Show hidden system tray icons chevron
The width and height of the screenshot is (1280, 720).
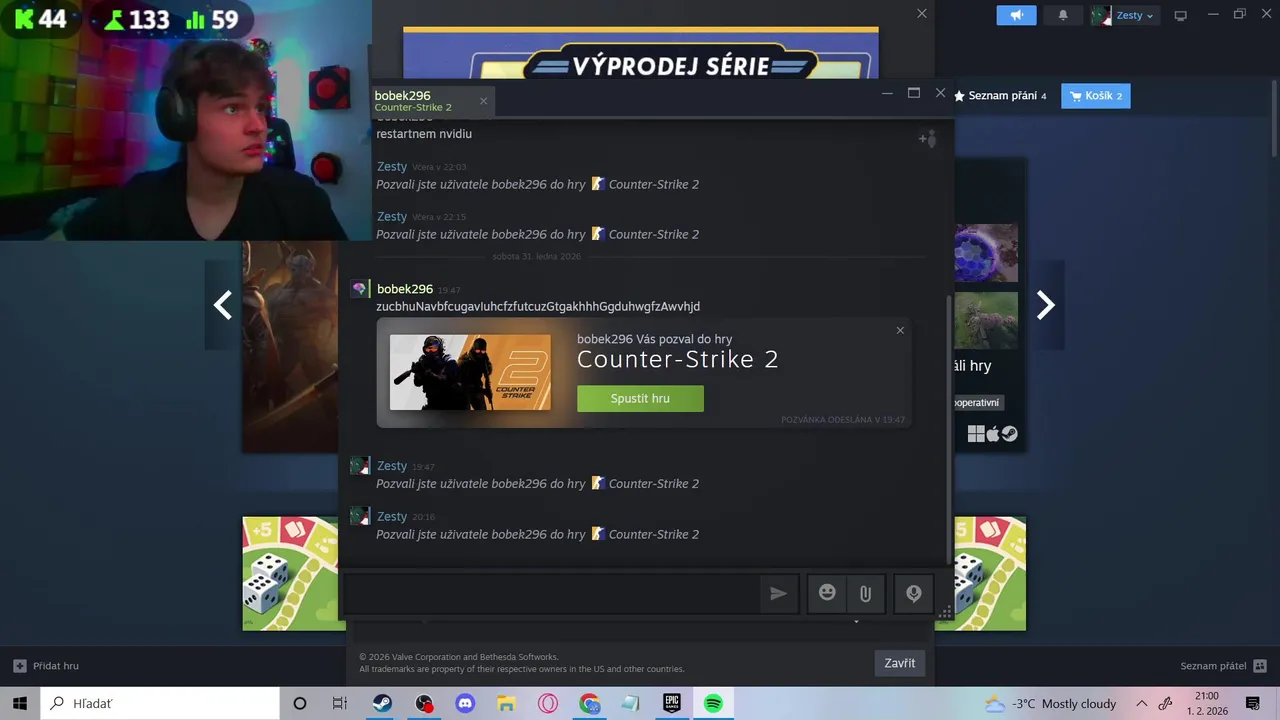pyautogui.click(x=1141, y=703)
